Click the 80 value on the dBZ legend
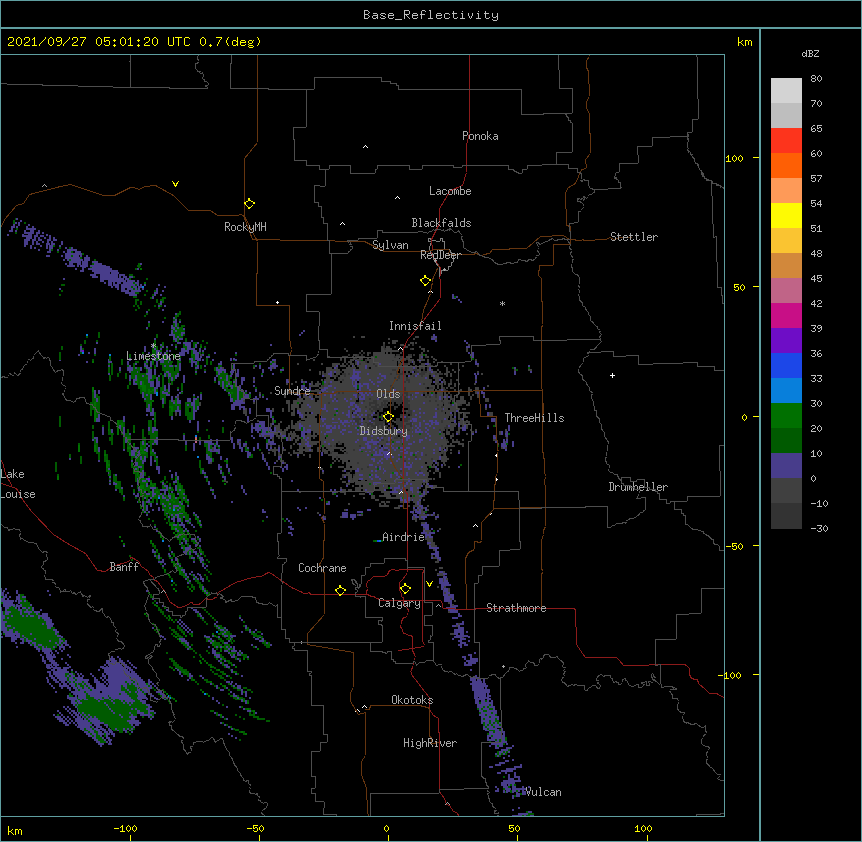 click(816, 79)
